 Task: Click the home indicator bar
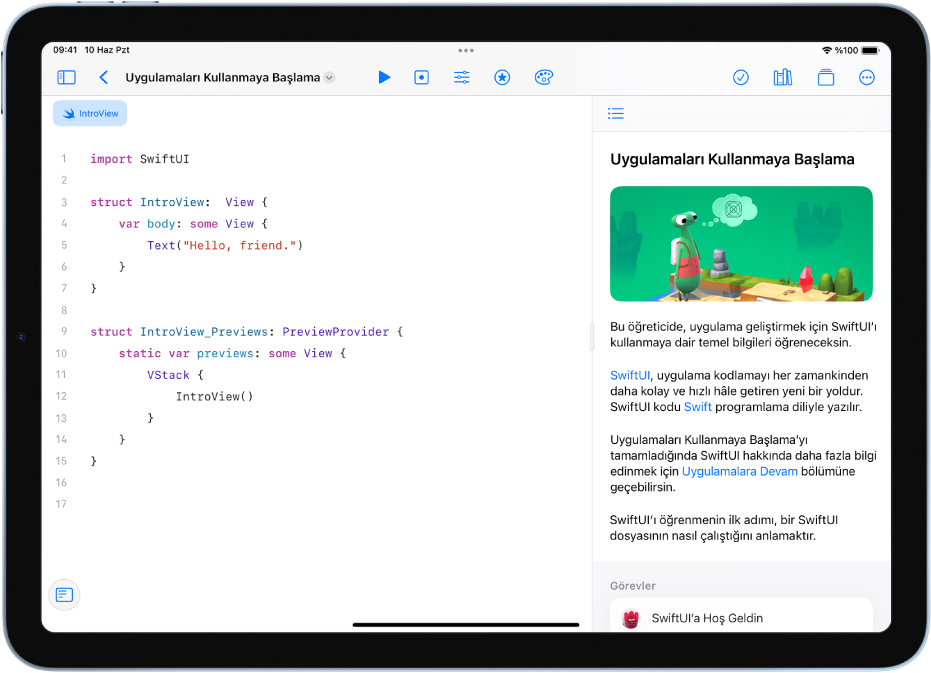tap(466, 625)
